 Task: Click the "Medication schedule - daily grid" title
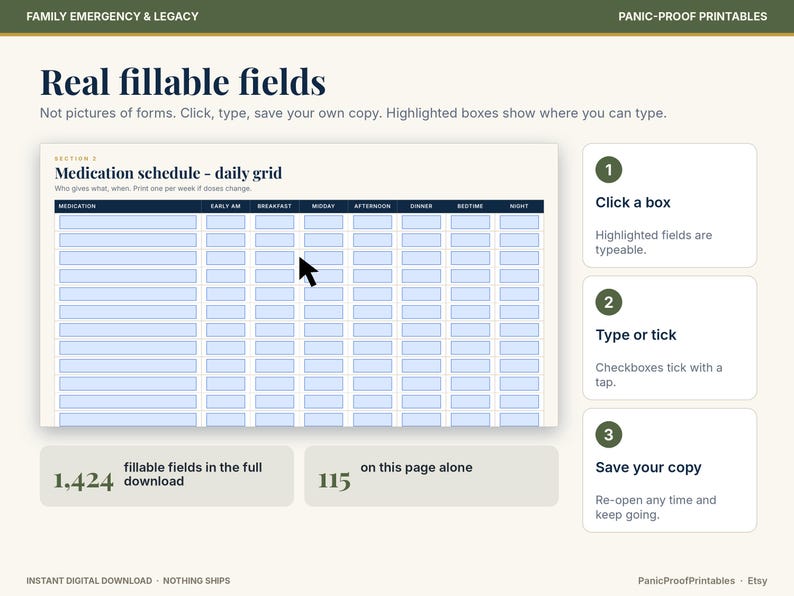tap(168, 173)
